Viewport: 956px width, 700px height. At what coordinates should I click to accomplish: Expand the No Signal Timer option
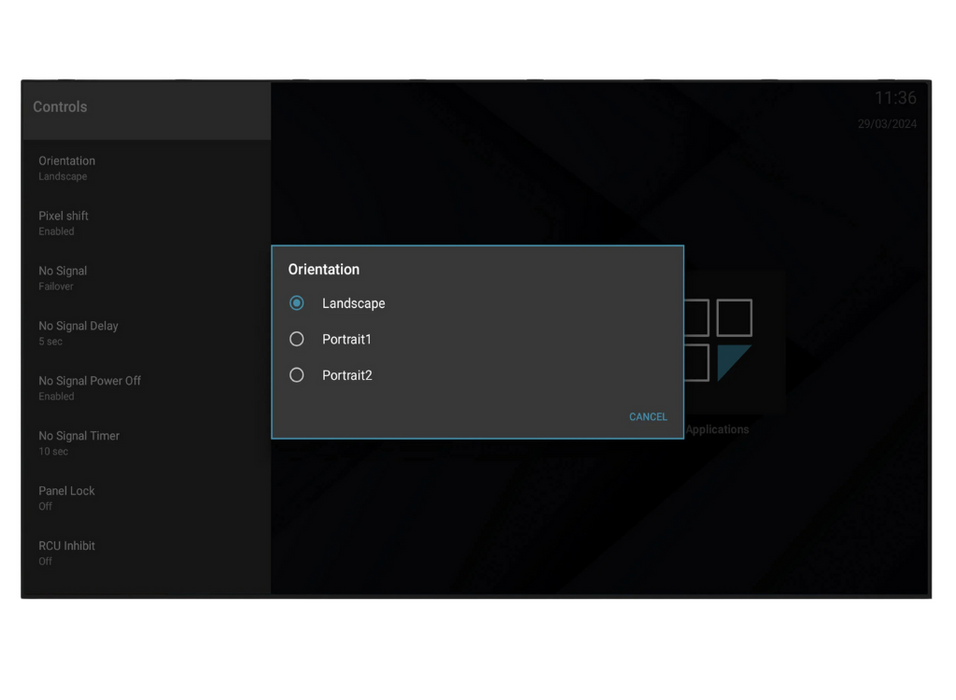click(79, 442)
